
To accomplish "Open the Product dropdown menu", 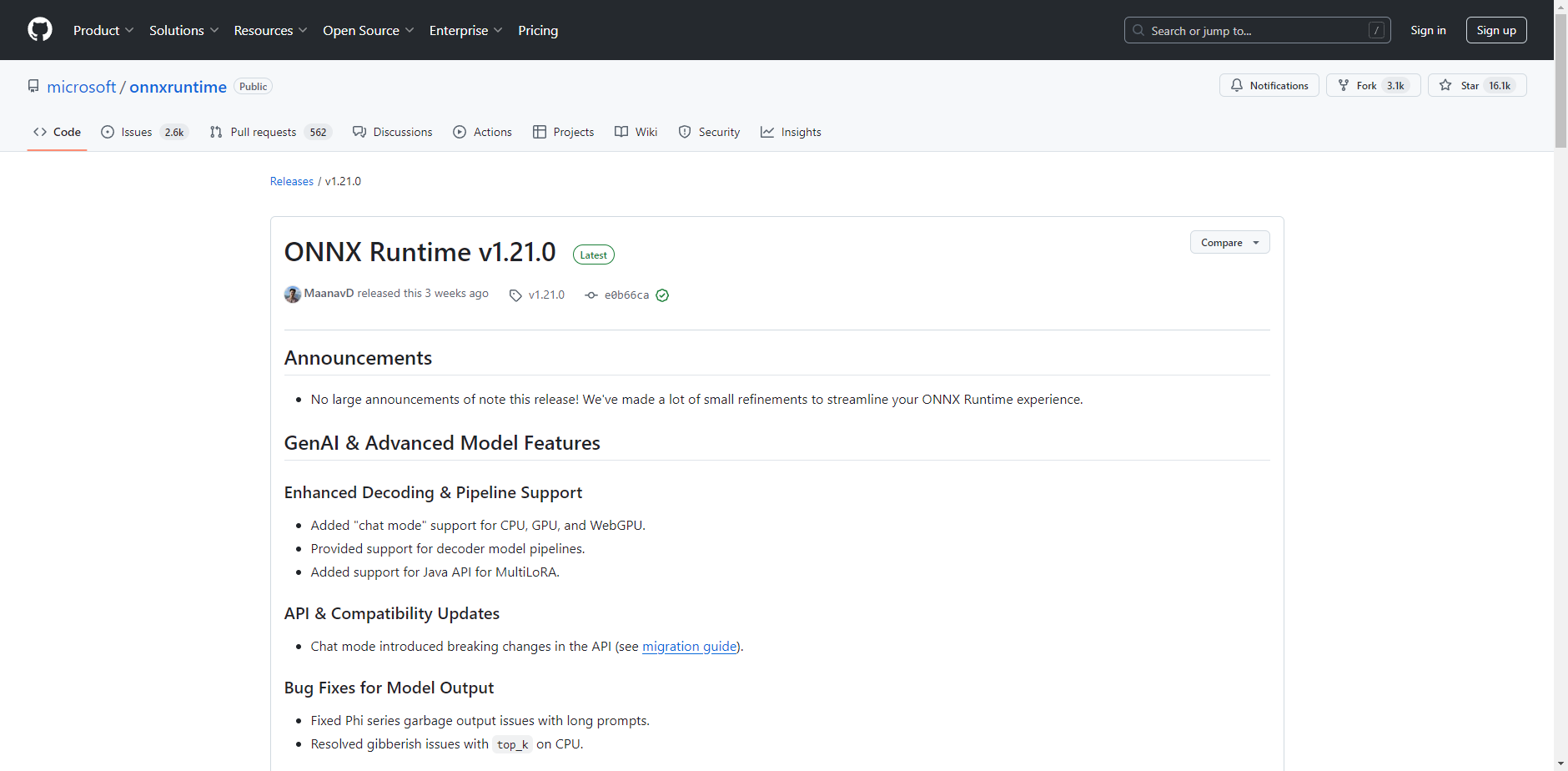I will [103, 30].
